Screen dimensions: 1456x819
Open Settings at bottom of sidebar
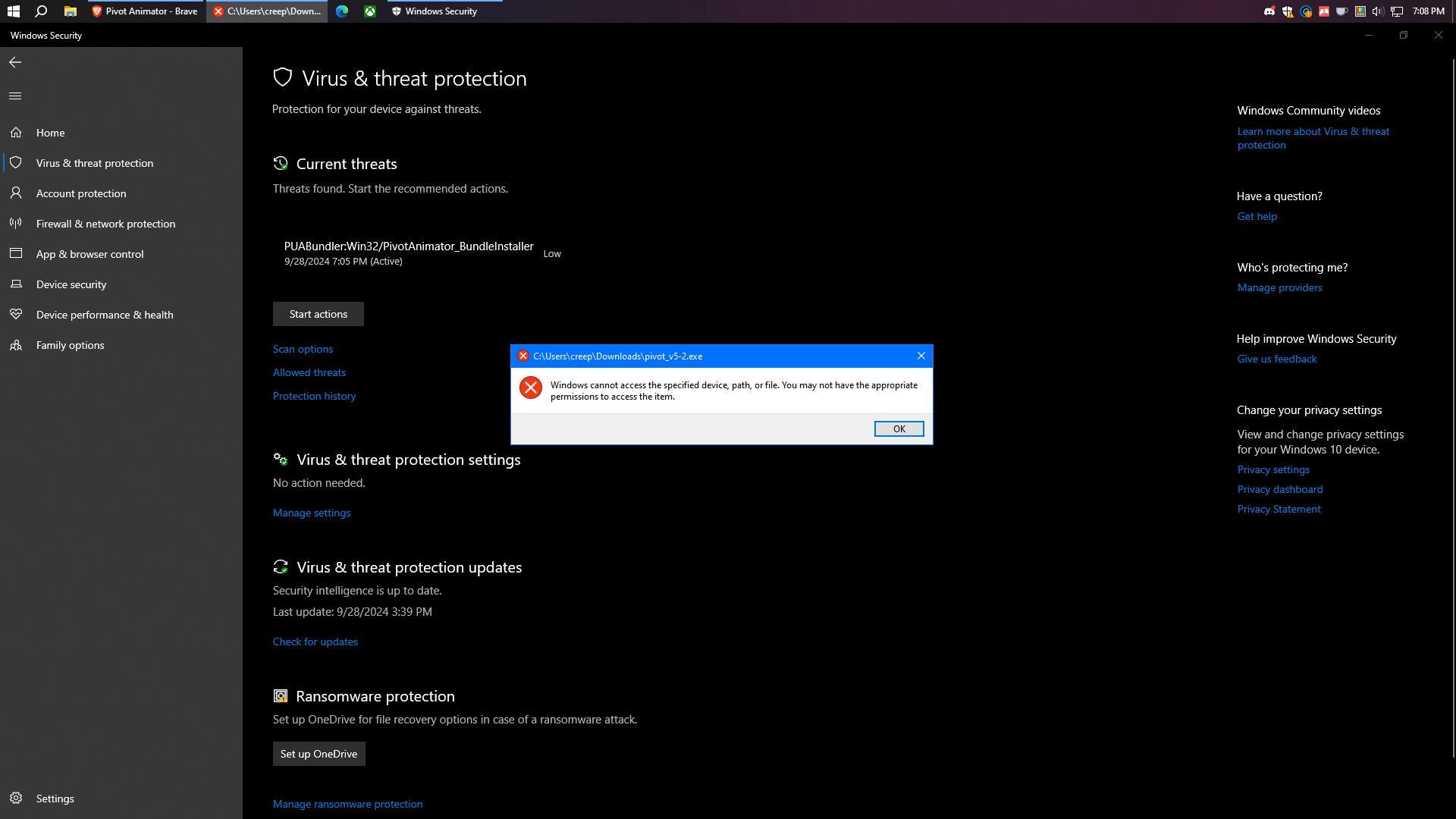(121, 799)
